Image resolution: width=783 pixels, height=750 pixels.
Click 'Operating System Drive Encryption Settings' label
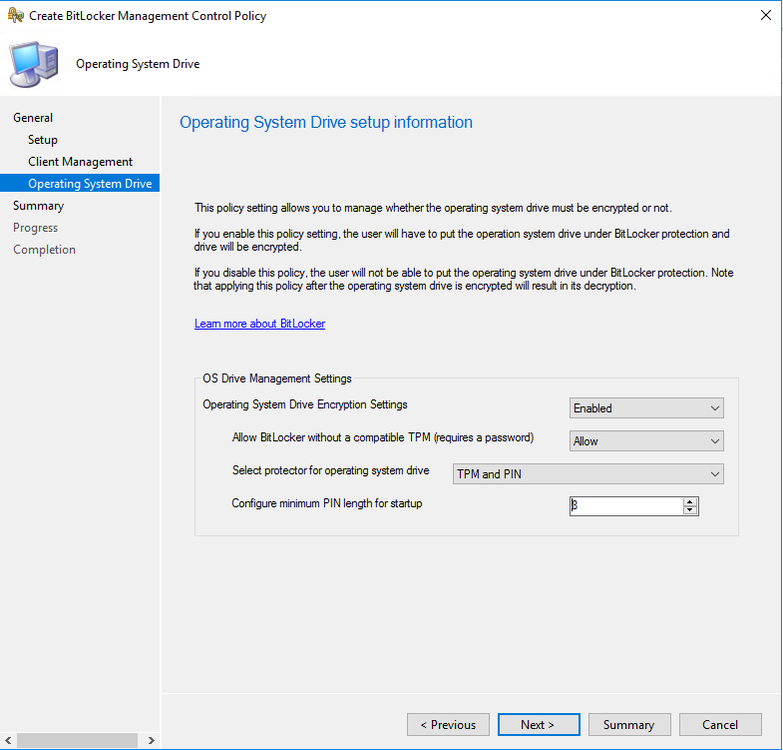tap(305, 404)
